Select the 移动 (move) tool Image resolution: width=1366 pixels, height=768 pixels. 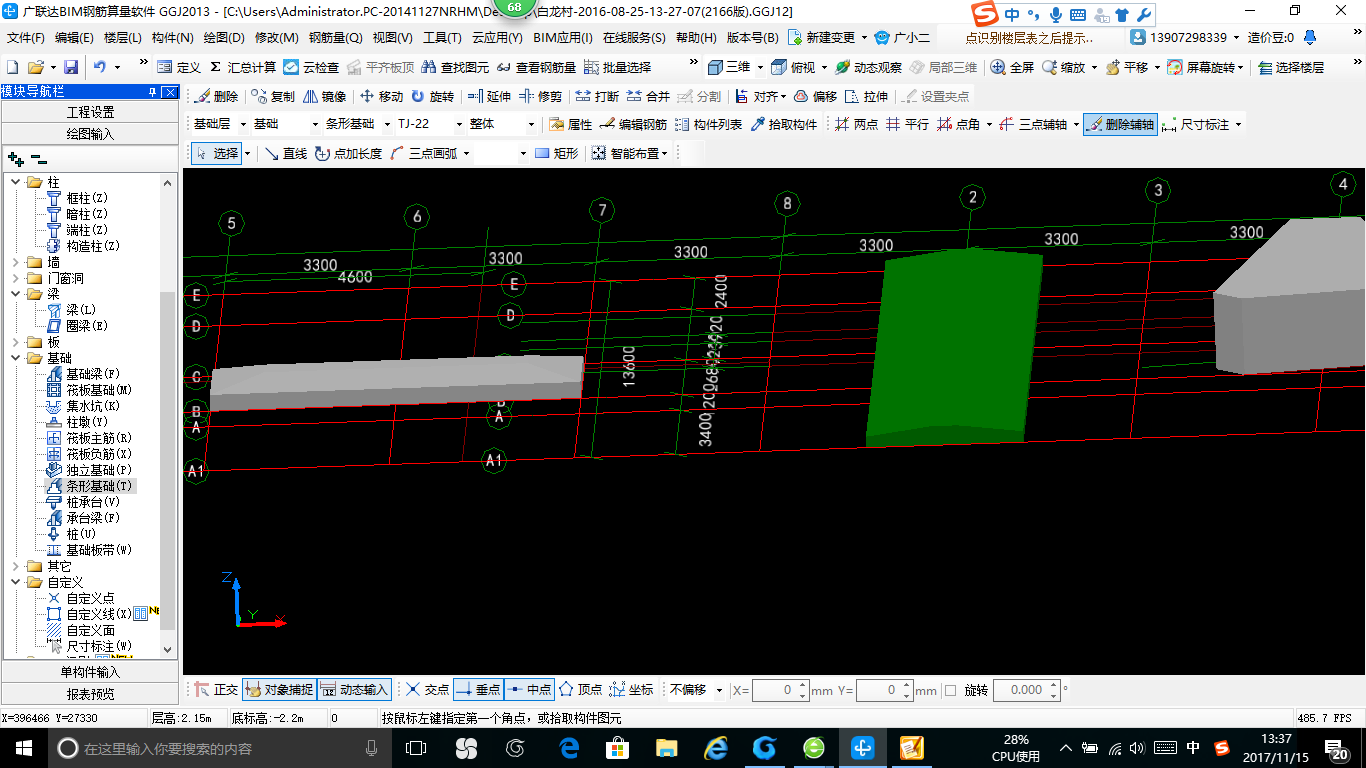click(381, 97)
